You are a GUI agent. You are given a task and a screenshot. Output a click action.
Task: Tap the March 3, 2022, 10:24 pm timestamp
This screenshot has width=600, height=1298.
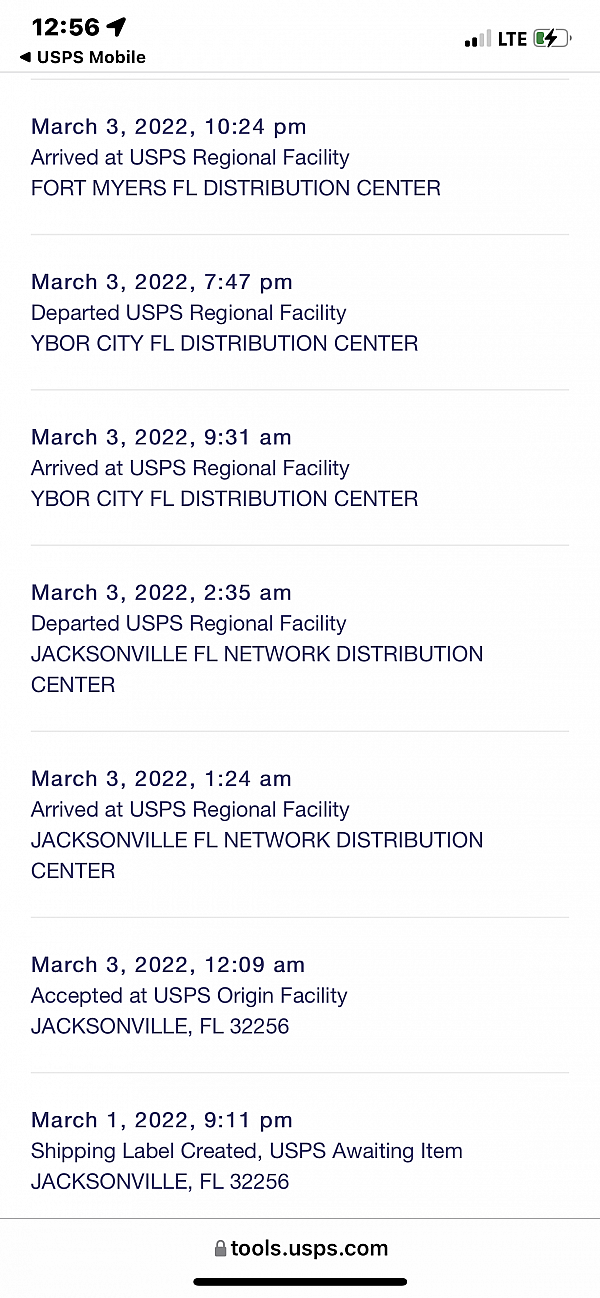(169, 127)
